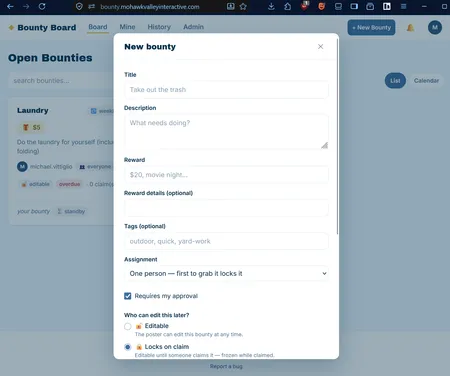The width and height of the screenshot is (450, 376).
Task: Uncheck Requires my approval checkbox
Action: 128,296
